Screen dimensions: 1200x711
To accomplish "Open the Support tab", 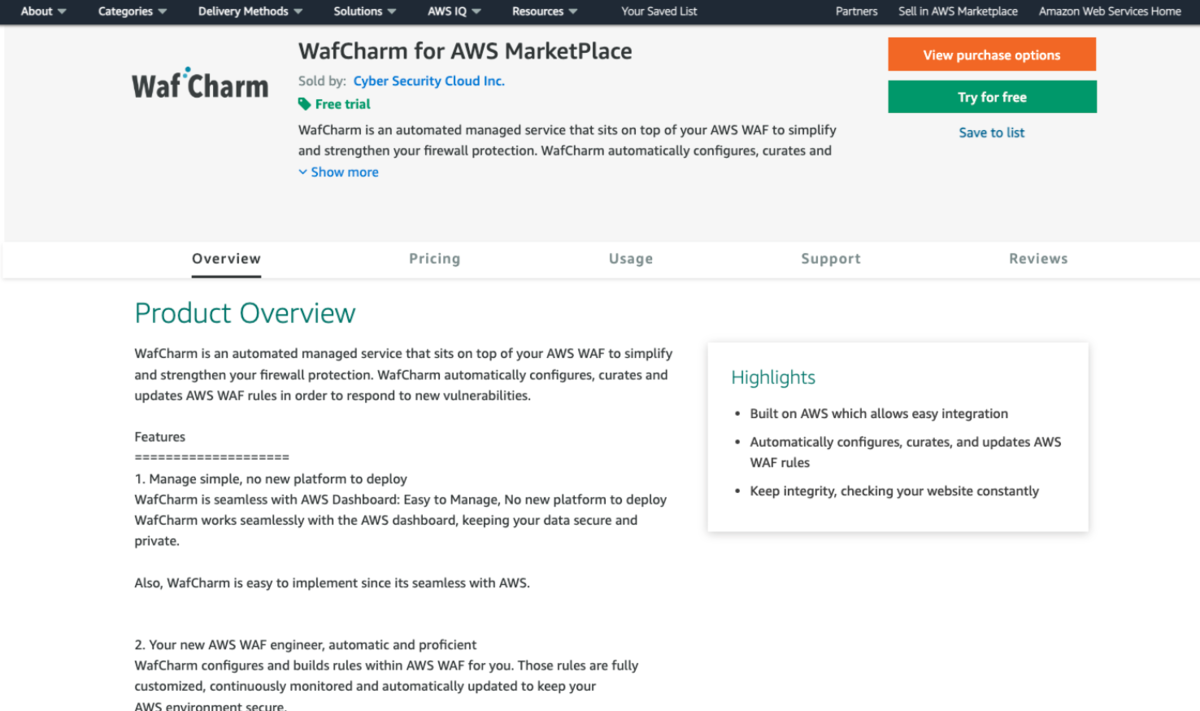I will [x=831, y=258].
